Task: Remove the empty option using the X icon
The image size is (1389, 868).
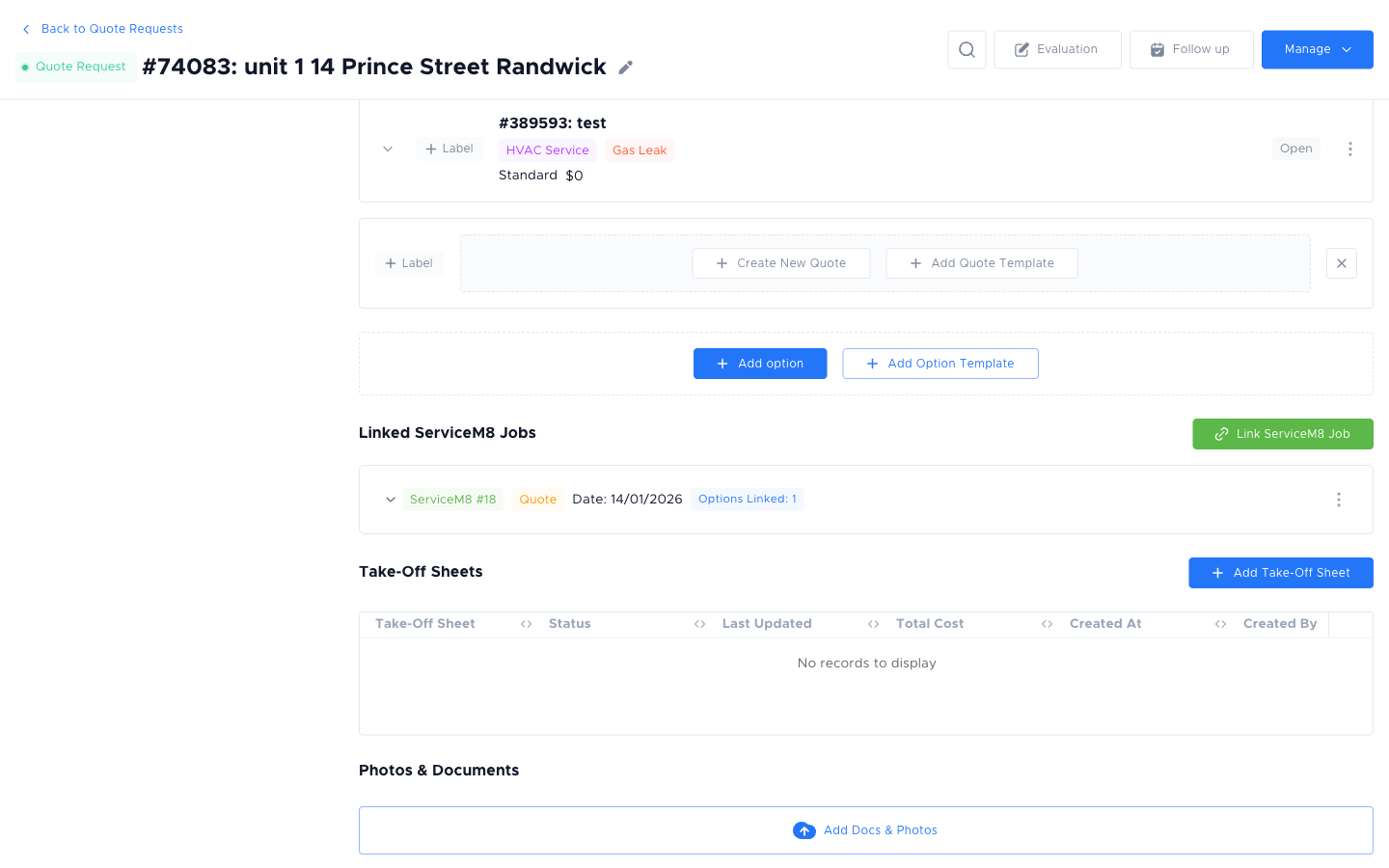Action: [x=1342, y=263]
